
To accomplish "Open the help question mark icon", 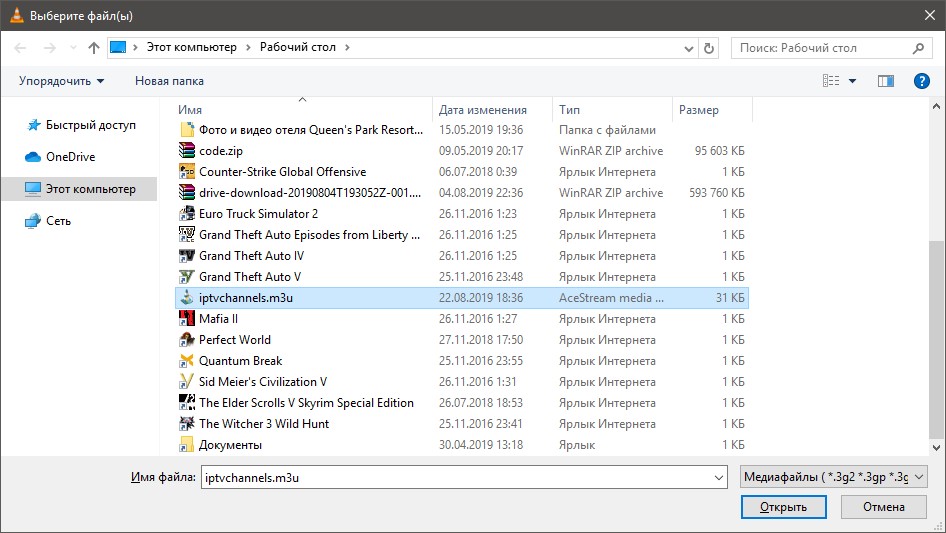I will click(922, 81).
